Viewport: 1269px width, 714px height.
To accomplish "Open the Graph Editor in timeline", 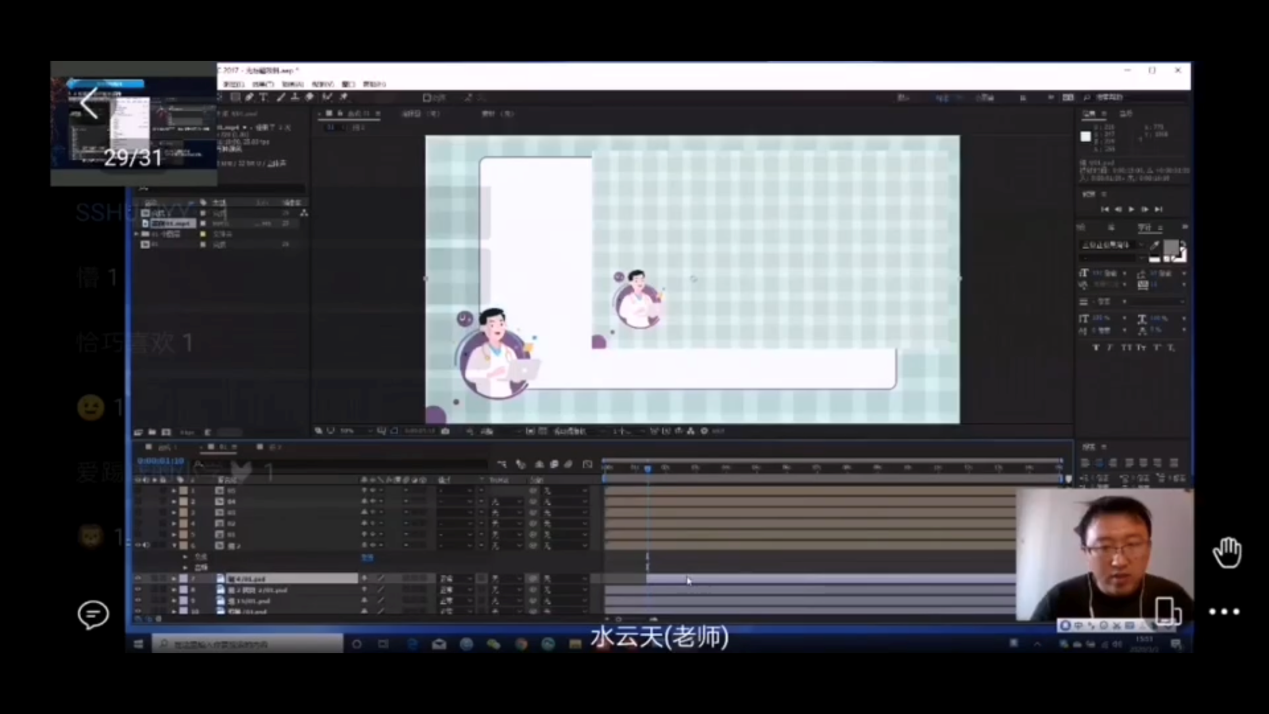I will pyautogui.click(x=587, y=464).
